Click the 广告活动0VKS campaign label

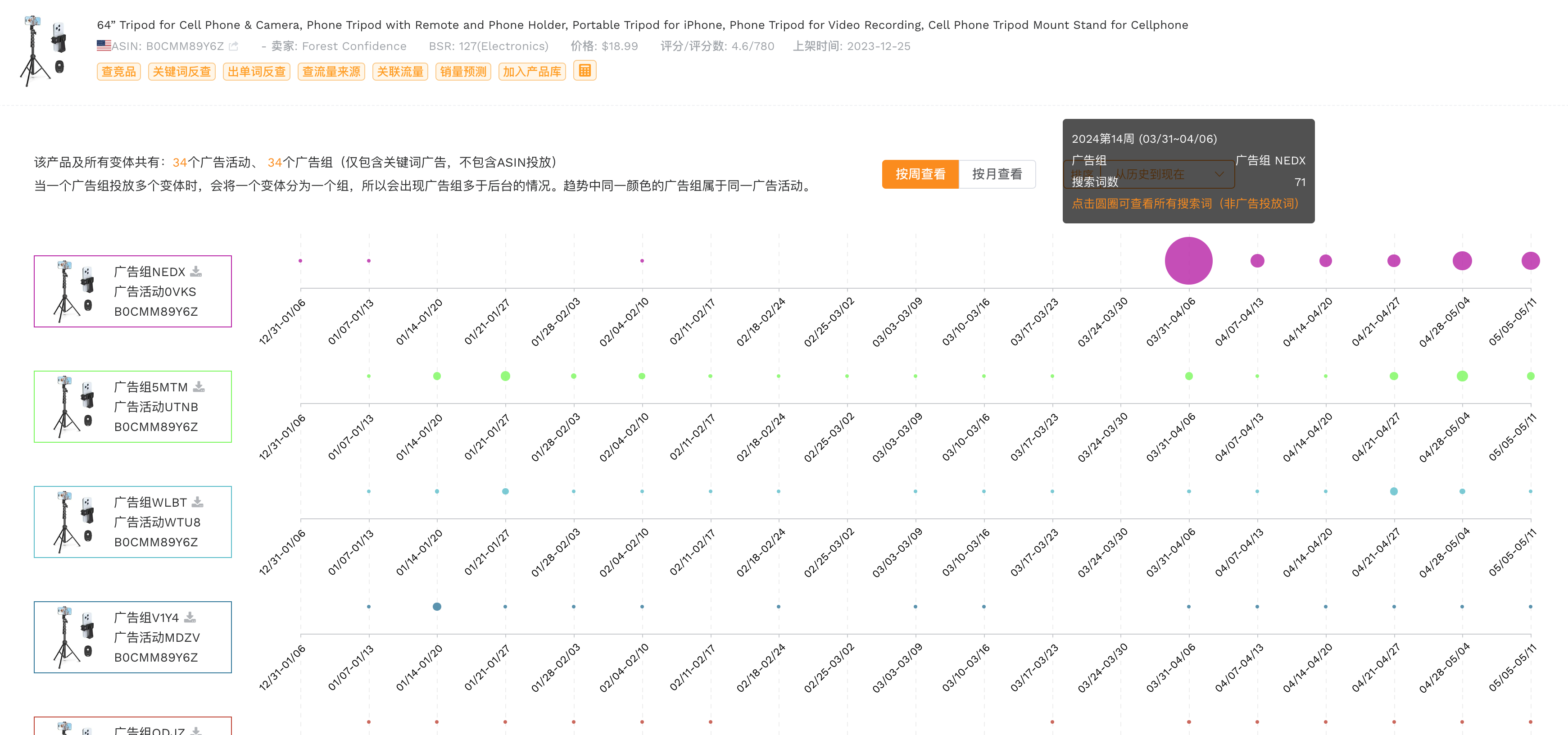155,292
